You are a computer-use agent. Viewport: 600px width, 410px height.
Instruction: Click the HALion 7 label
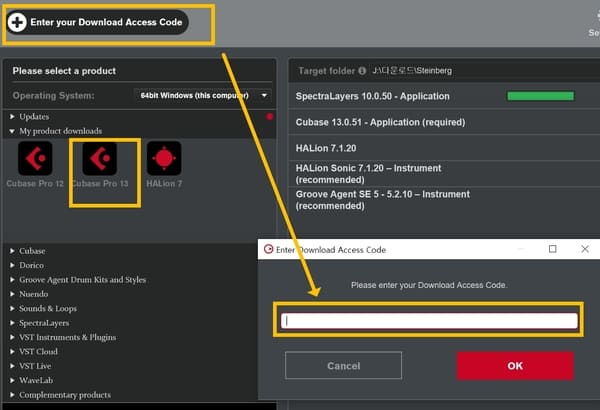[164, 184]
